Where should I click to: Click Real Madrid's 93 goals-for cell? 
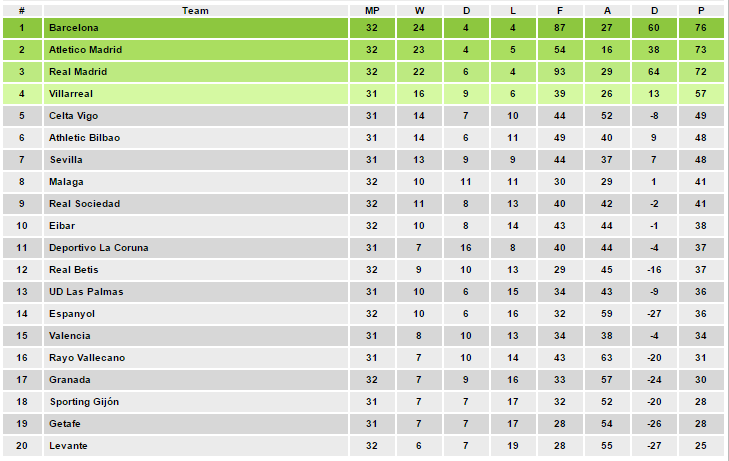point(559,72)
